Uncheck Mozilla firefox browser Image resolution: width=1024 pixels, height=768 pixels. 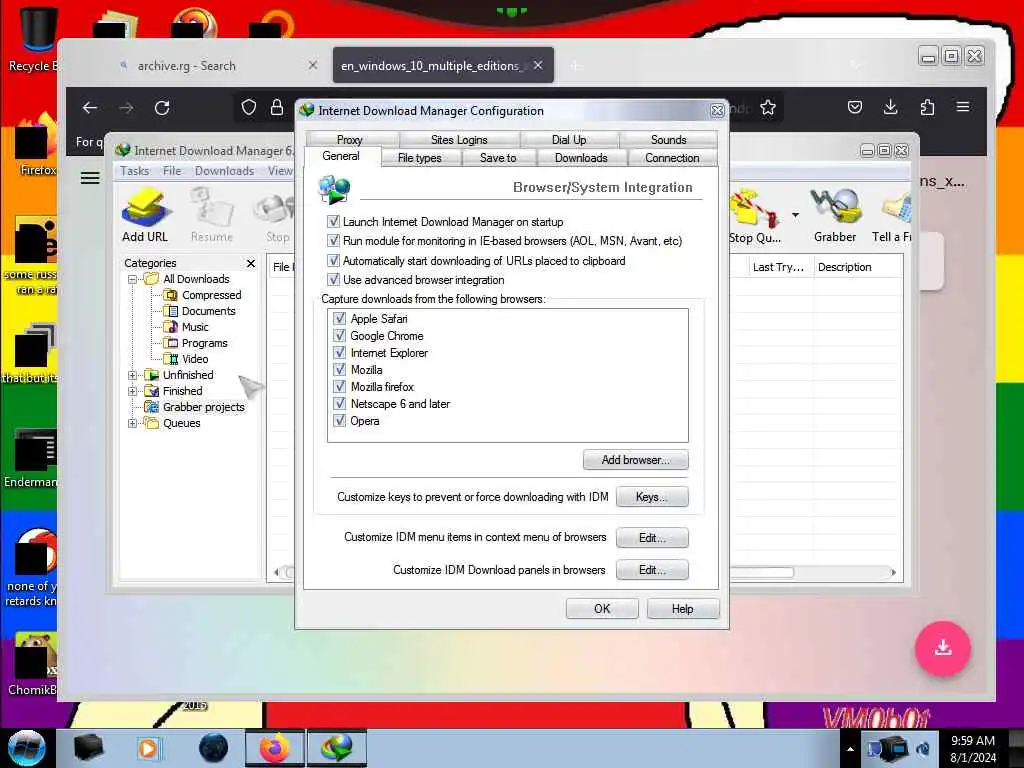tap(340, 387)
